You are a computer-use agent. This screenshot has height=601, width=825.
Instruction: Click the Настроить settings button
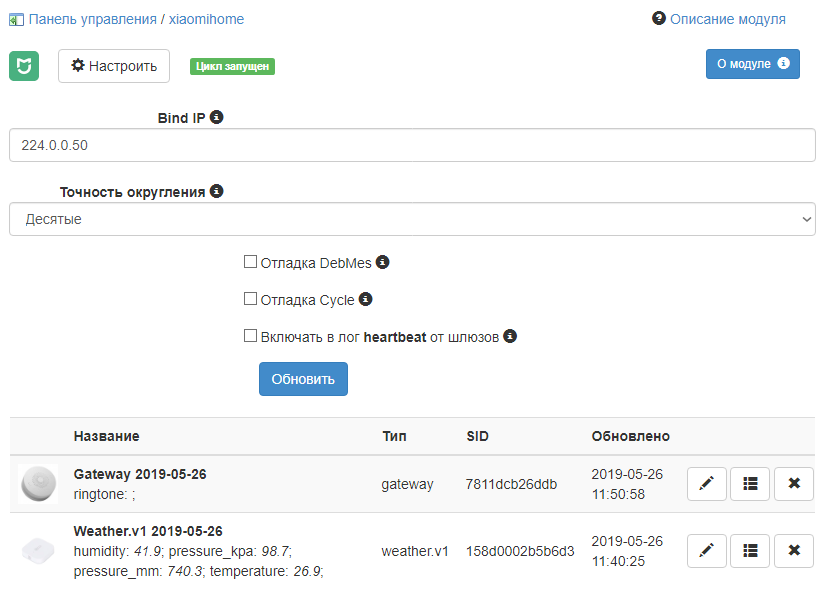[114, 66]
